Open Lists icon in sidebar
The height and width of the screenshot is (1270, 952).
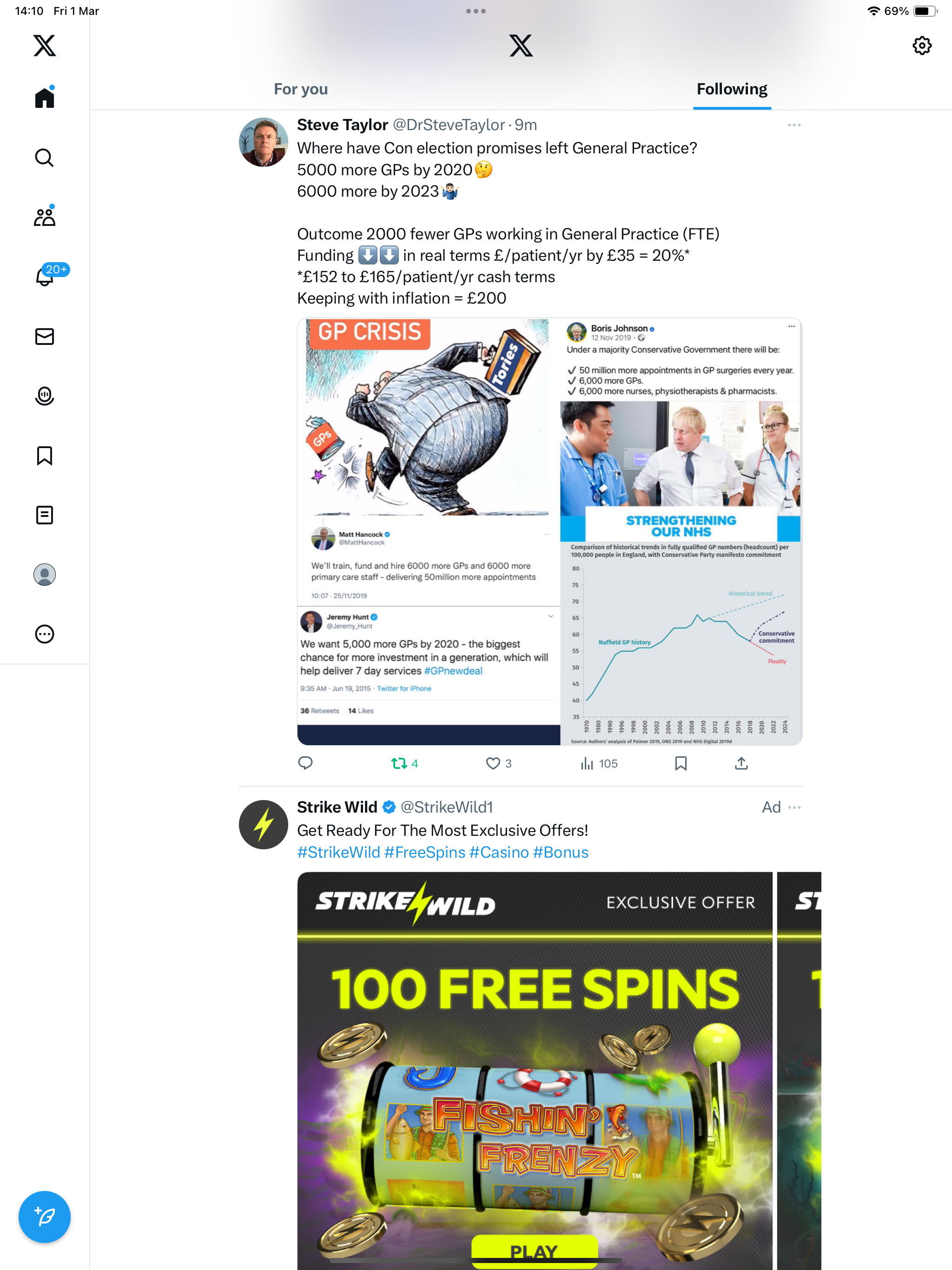tap(44, 515)
